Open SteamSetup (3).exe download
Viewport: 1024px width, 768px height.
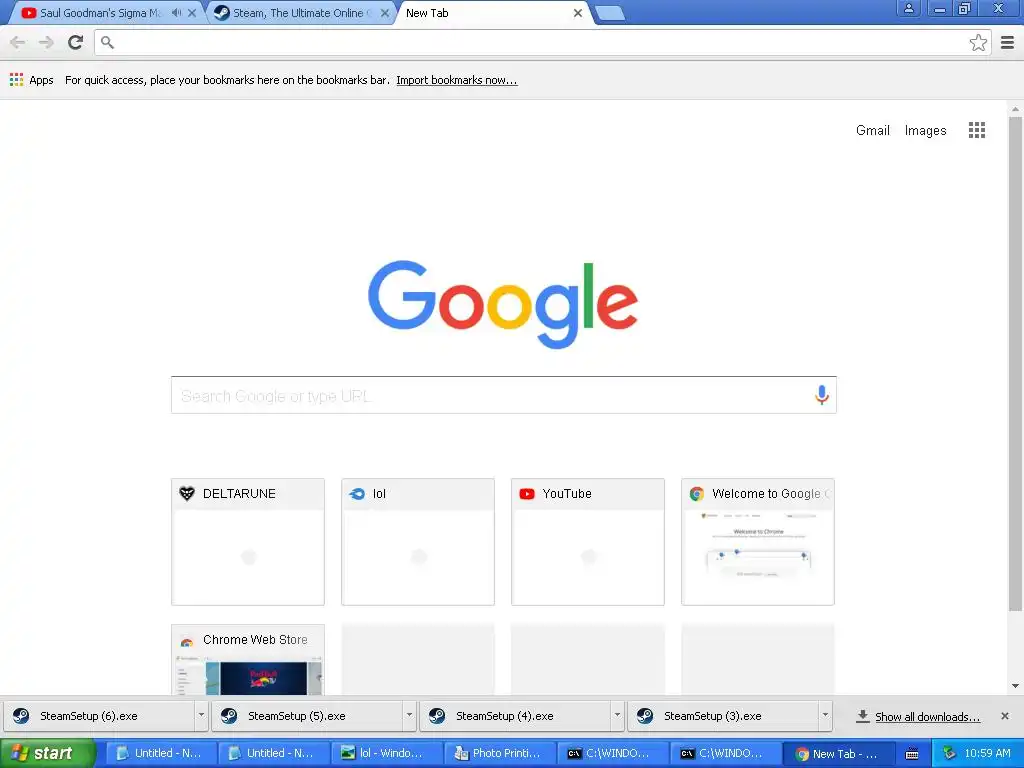tap(723, 716)
